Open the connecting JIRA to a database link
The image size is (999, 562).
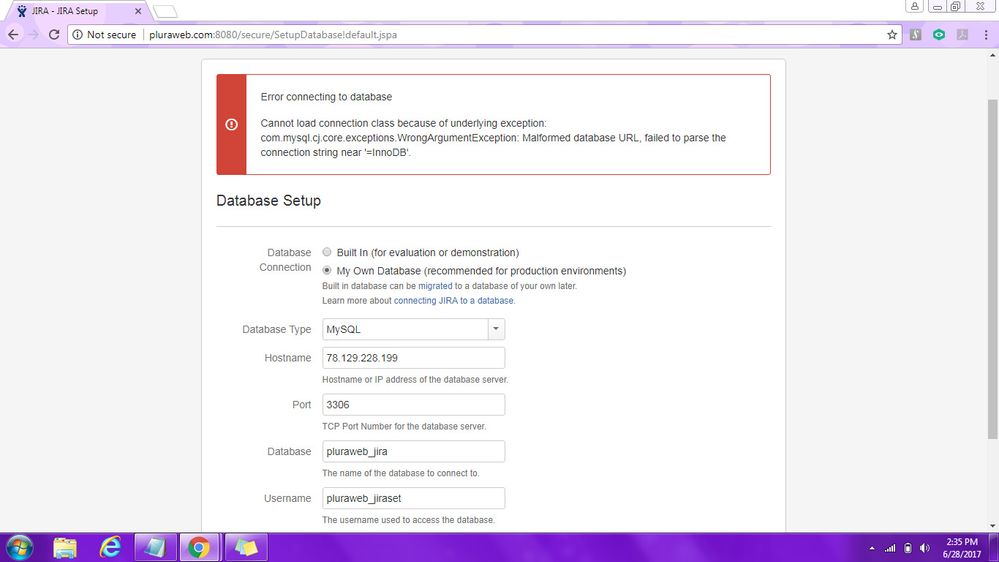tap(454, 301)
